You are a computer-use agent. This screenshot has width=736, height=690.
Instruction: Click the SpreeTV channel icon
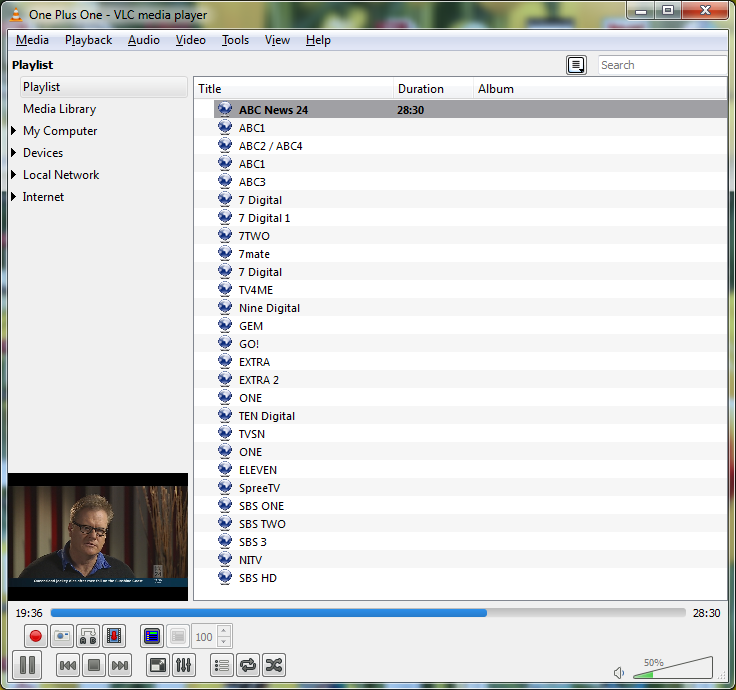pyautogui.click(x=225, y=488)
